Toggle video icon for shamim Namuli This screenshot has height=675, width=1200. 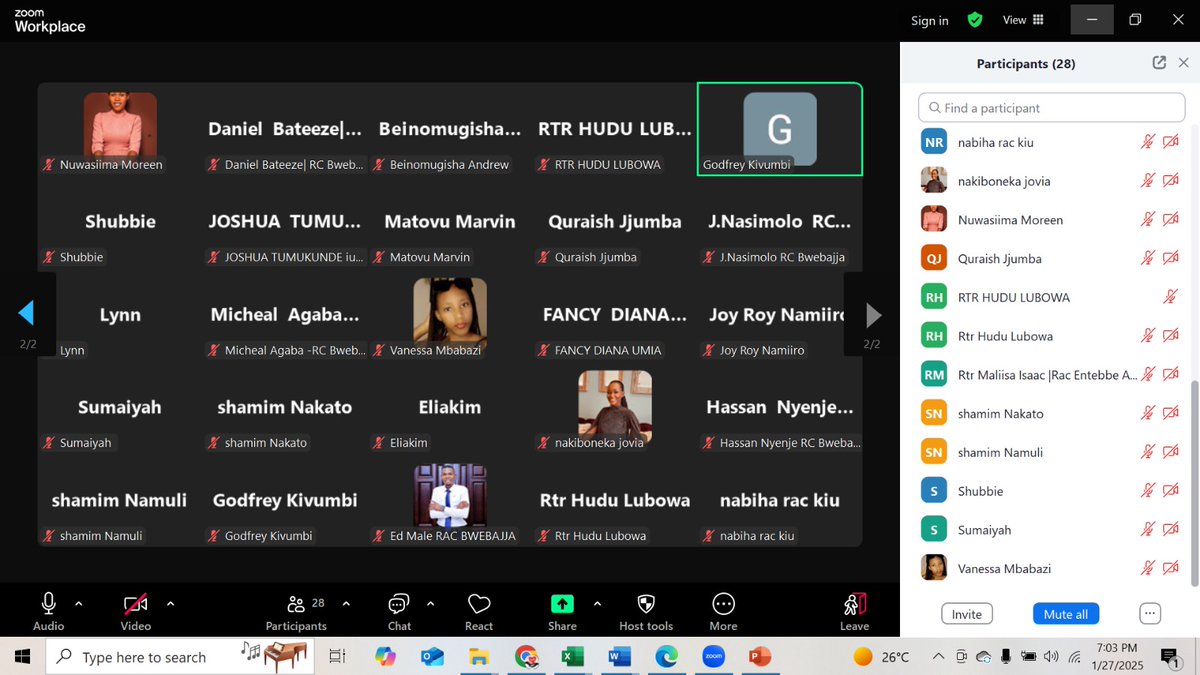1170,452
